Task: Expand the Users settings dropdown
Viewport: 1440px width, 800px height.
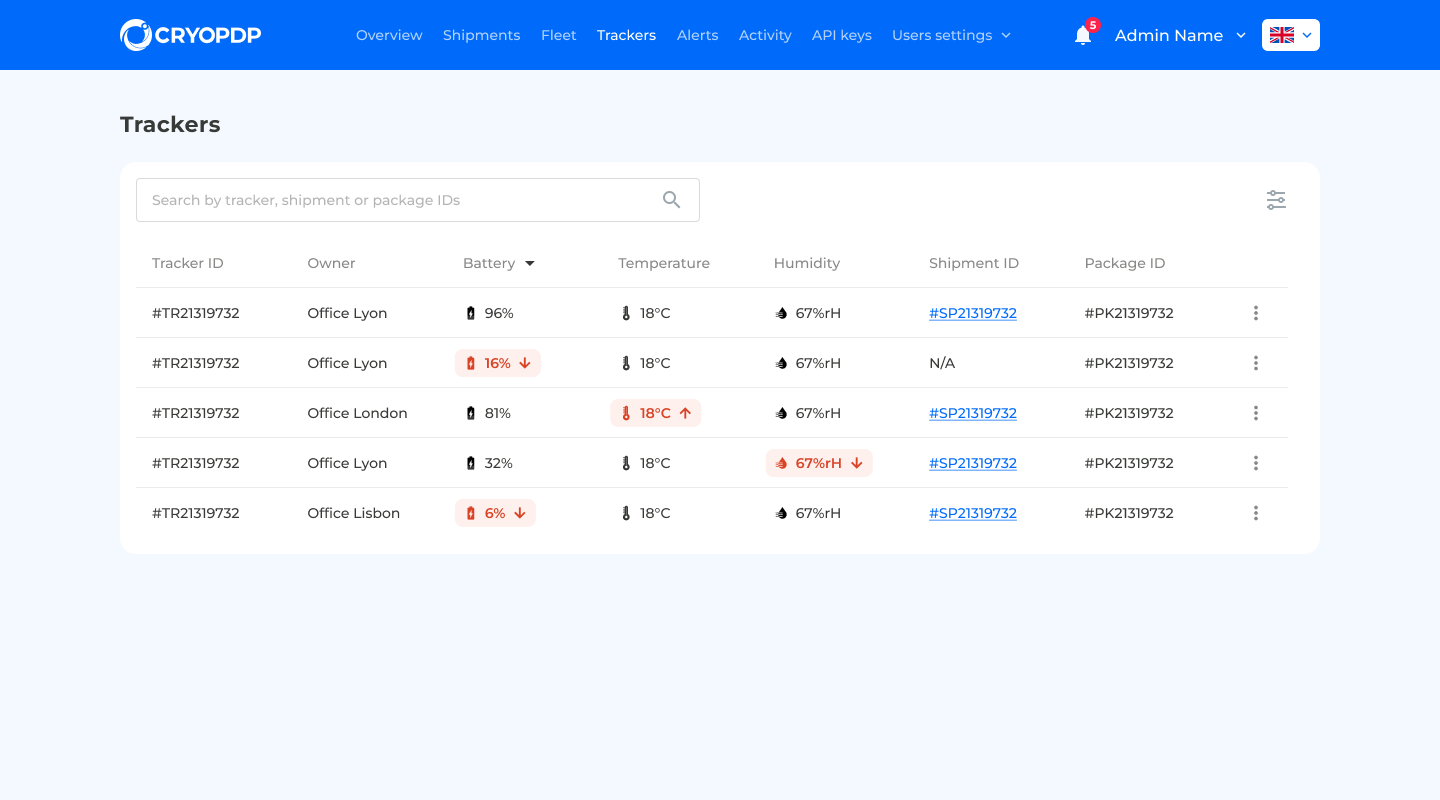Action: pos(951,35)
